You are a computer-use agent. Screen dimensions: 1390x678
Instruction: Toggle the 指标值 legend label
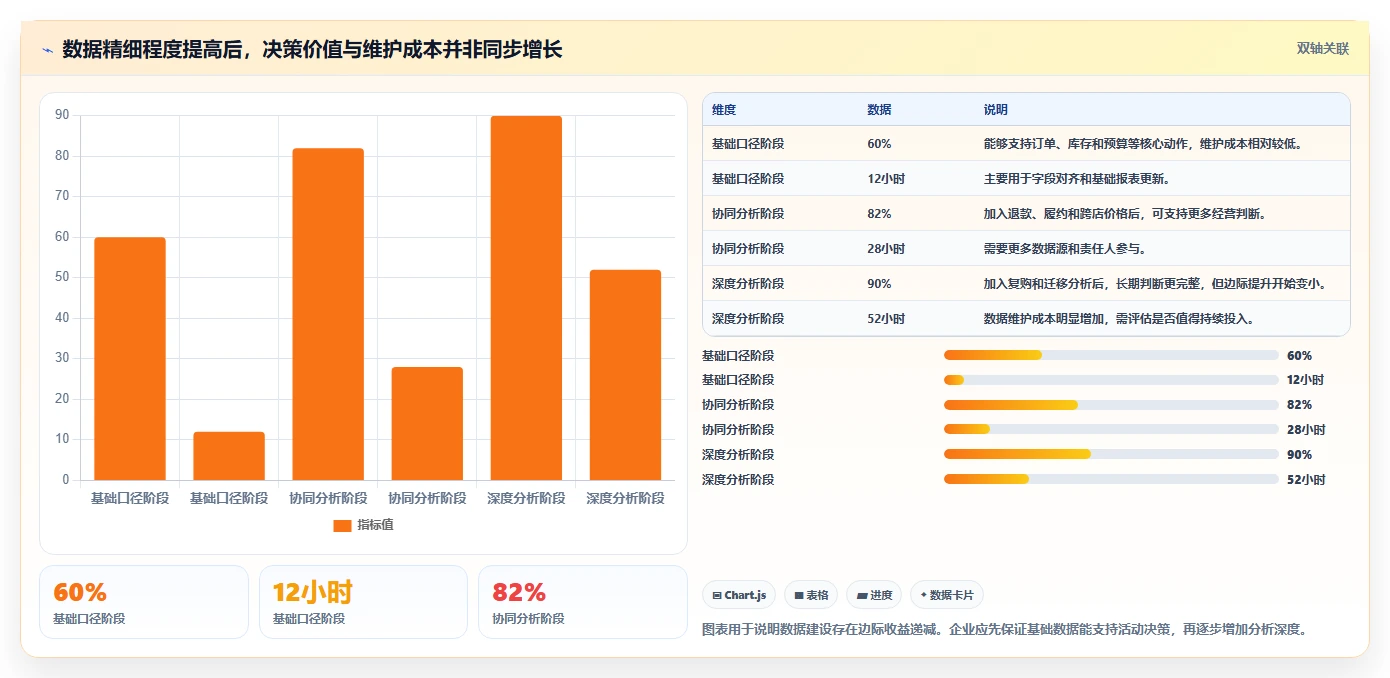pos(376,525)
